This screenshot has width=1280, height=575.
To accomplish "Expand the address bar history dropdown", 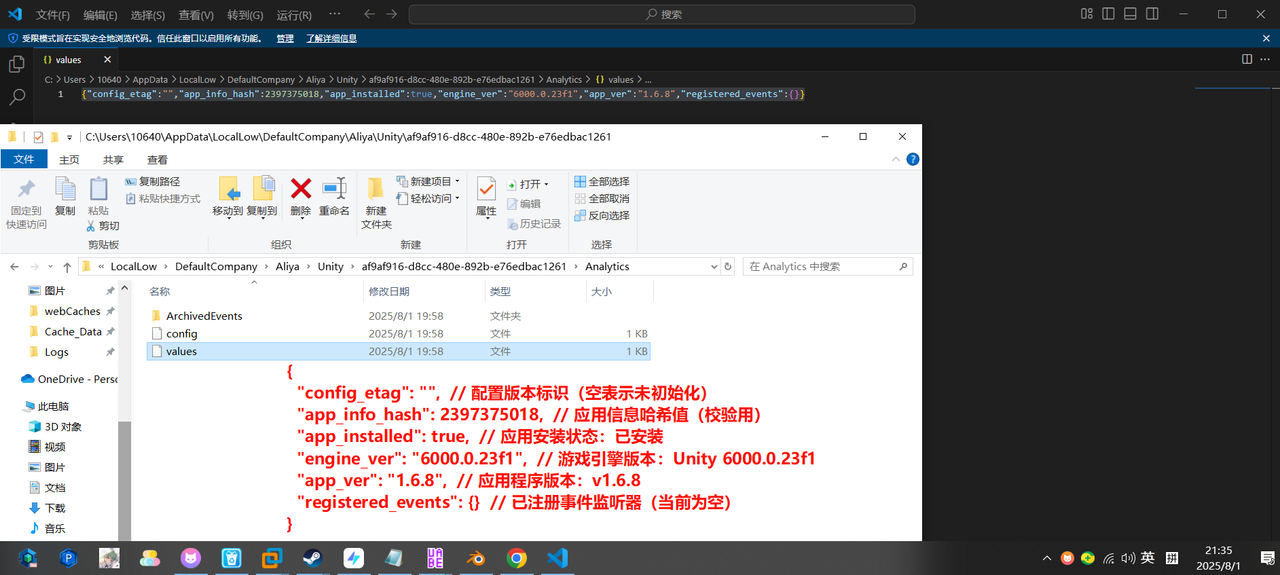I will [x=713, y=267].
